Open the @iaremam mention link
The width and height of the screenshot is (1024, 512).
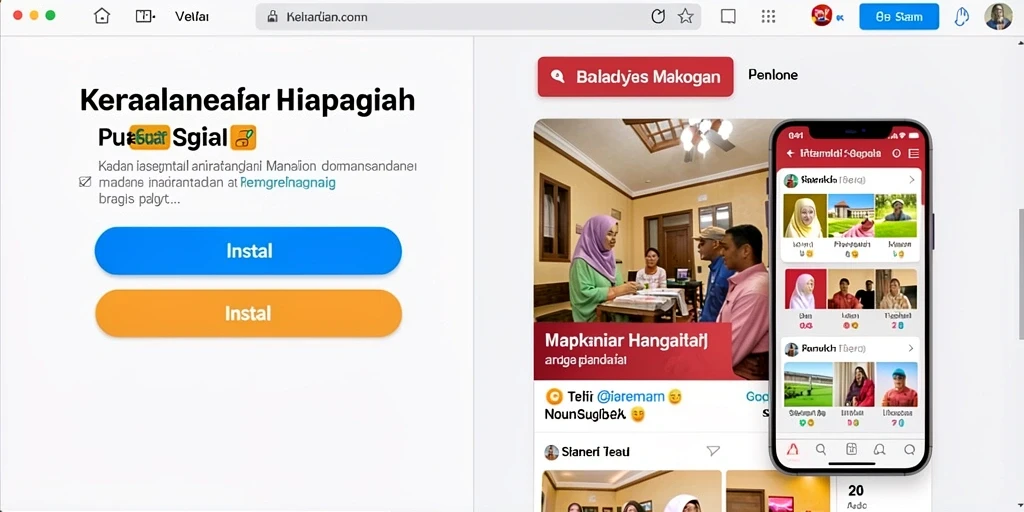[631, 396]
